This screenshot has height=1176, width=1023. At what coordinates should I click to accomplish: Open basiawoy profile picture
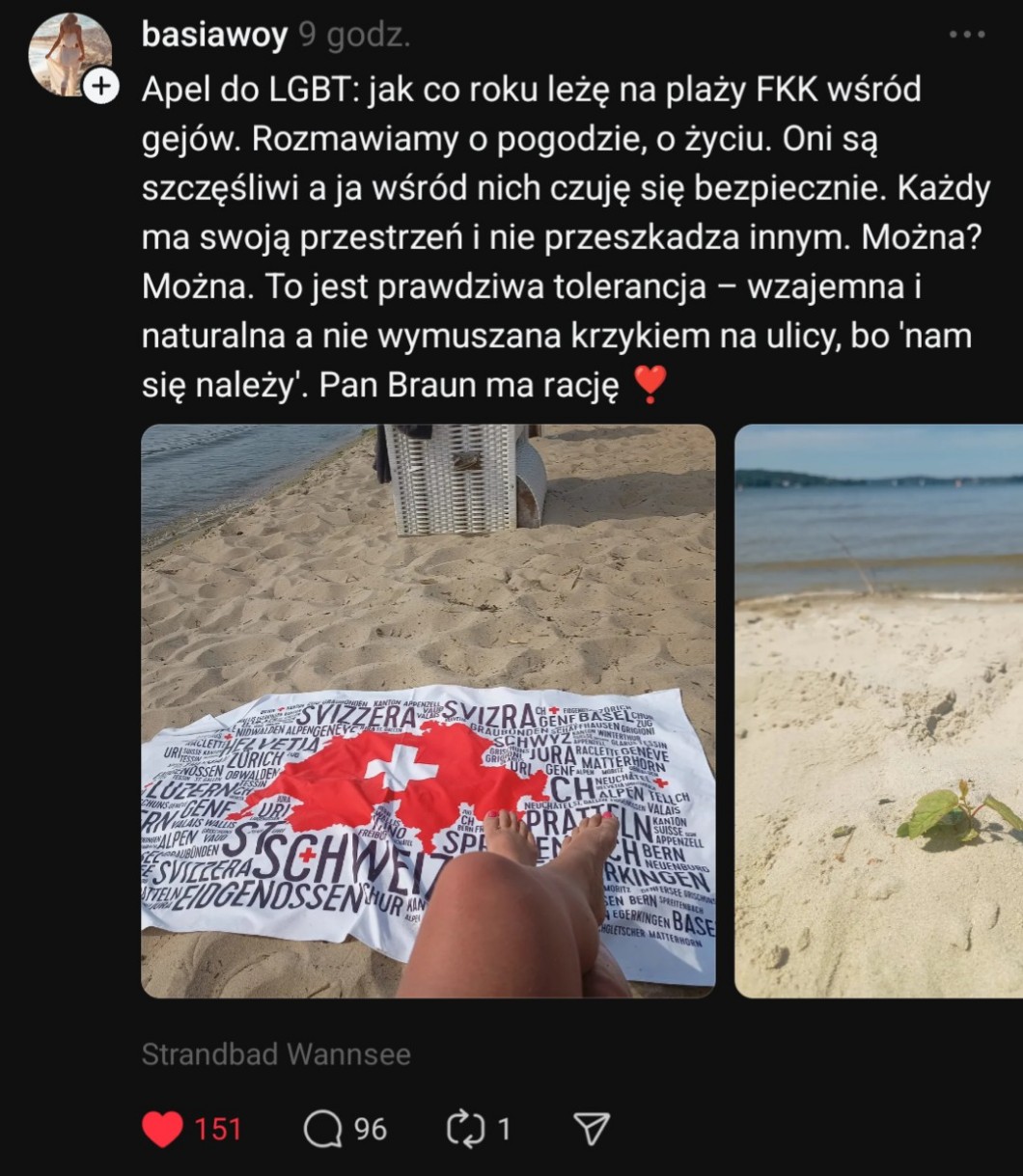[69, 55]
